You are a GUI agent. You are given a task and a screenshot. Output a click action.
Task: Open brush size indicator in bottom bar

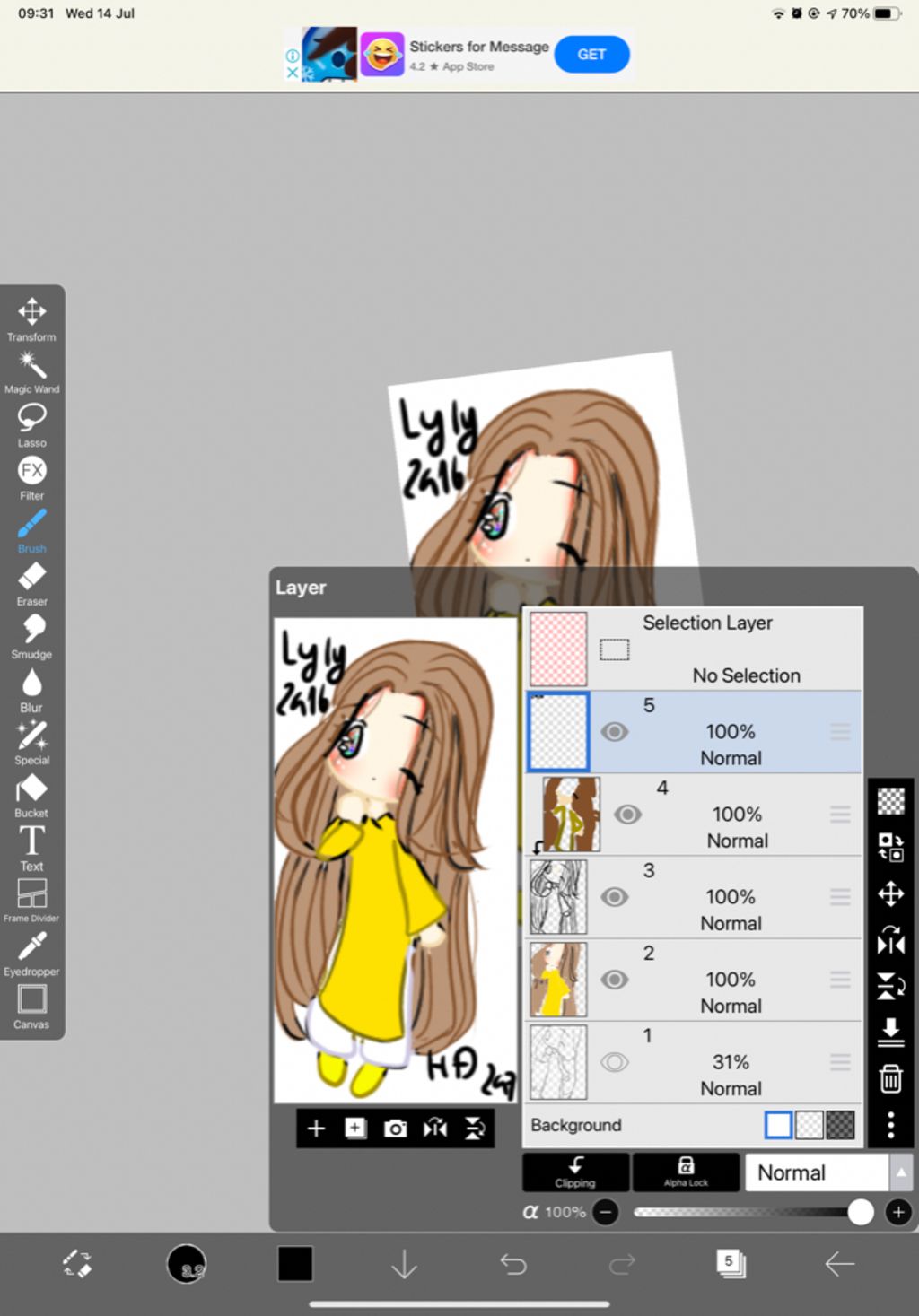click(x=187, y=1264)
